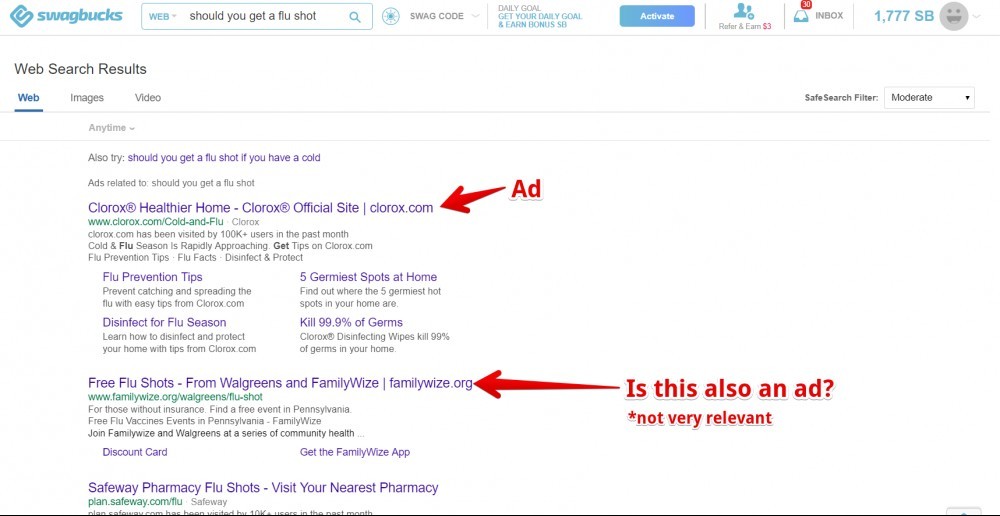Click 'Free Flu Vaccines Events in Pennsylvania - FamilyWize' text
1000x516 pixels.
(204, 421)
